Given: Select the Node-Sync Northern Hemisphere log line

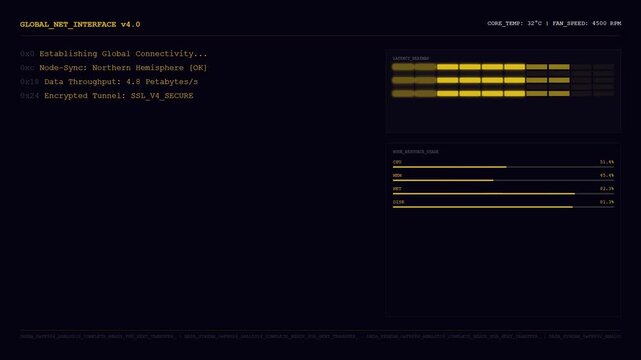Looking at the screenshot, I should tap(114, 67).
